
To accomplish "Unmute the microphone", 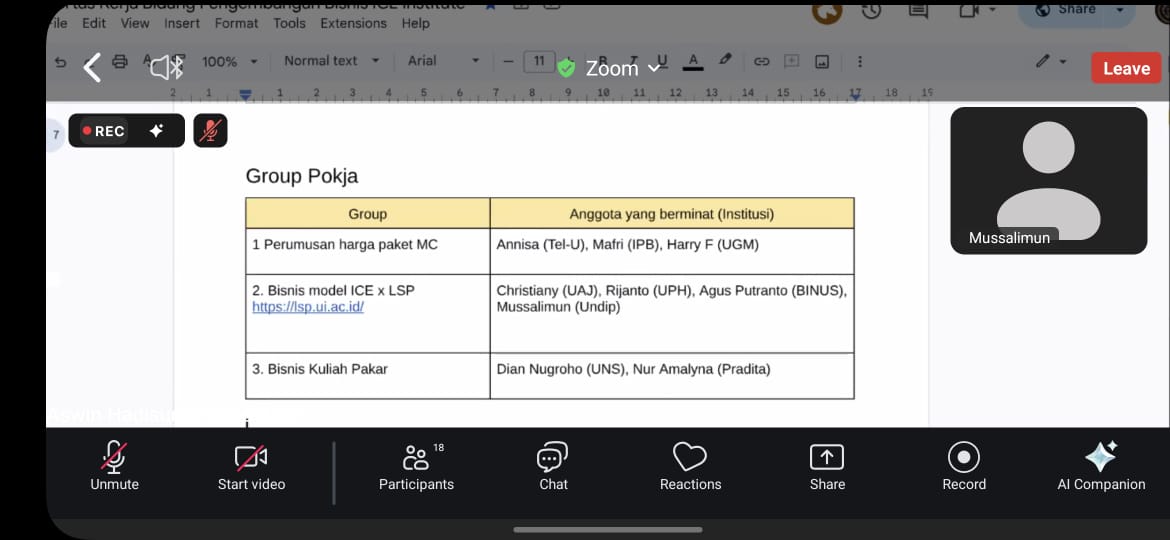I will pyautogui.click(x=114, y=467).
